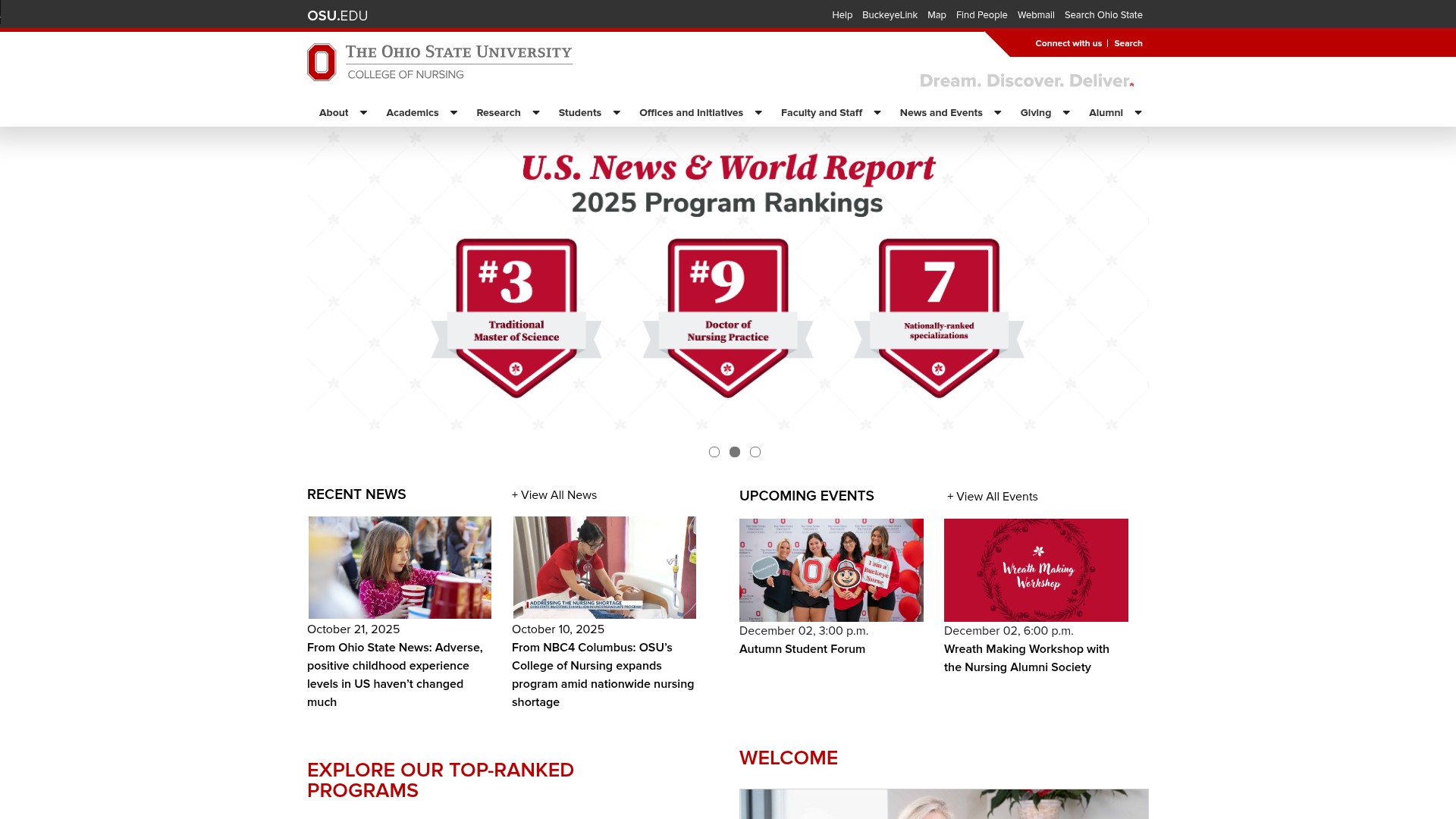Click the December 02, 6:00 p.m. time
The height and width of the screenshot is (819, 1456).
[1009, 631]
